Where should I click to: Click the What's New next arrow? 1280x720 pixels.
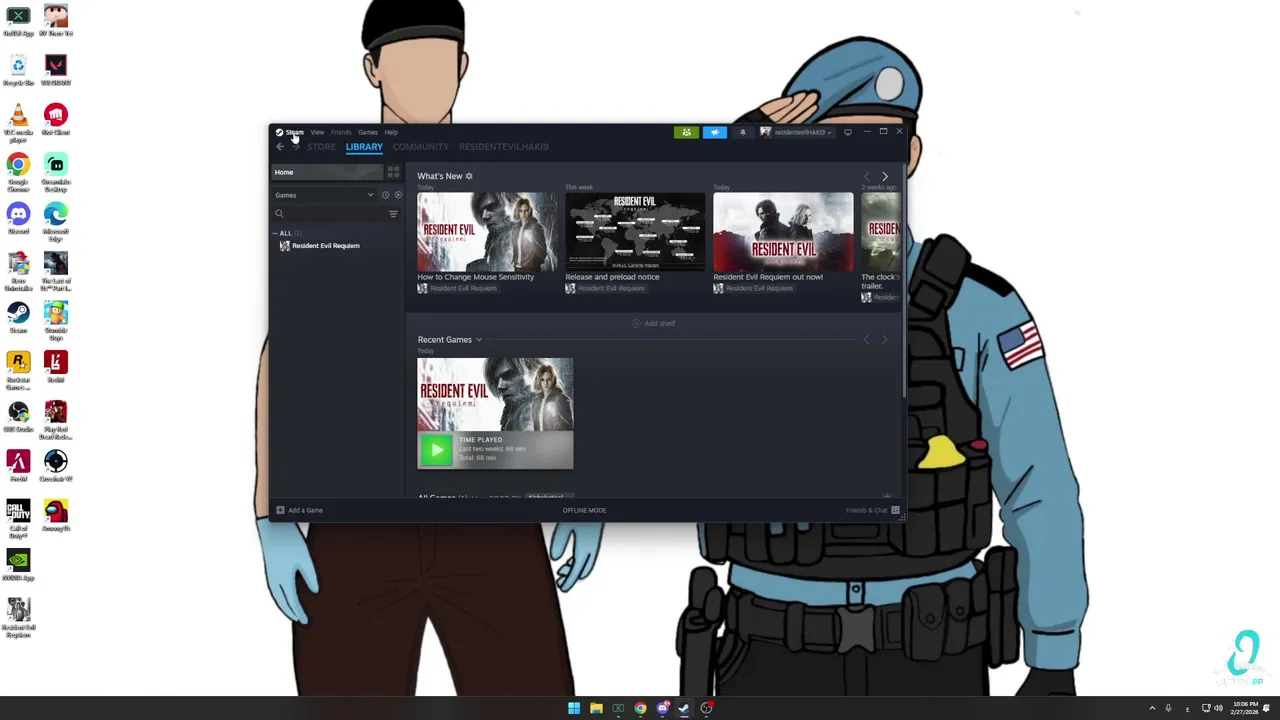coord(884,177)
